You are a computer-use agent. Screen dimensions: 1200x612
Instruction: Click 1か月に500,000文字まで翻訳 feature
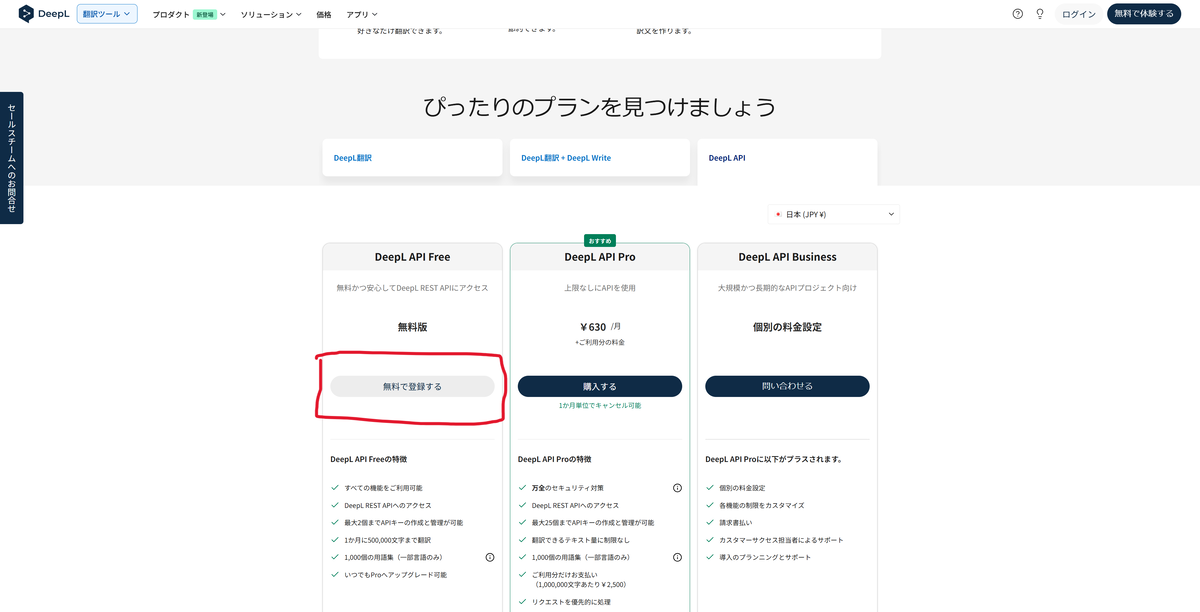[389, 540]
